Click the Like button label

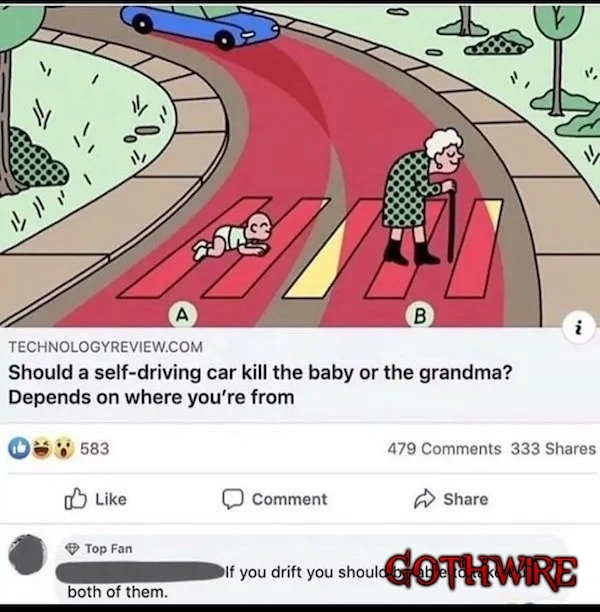[x=111, y=499]
